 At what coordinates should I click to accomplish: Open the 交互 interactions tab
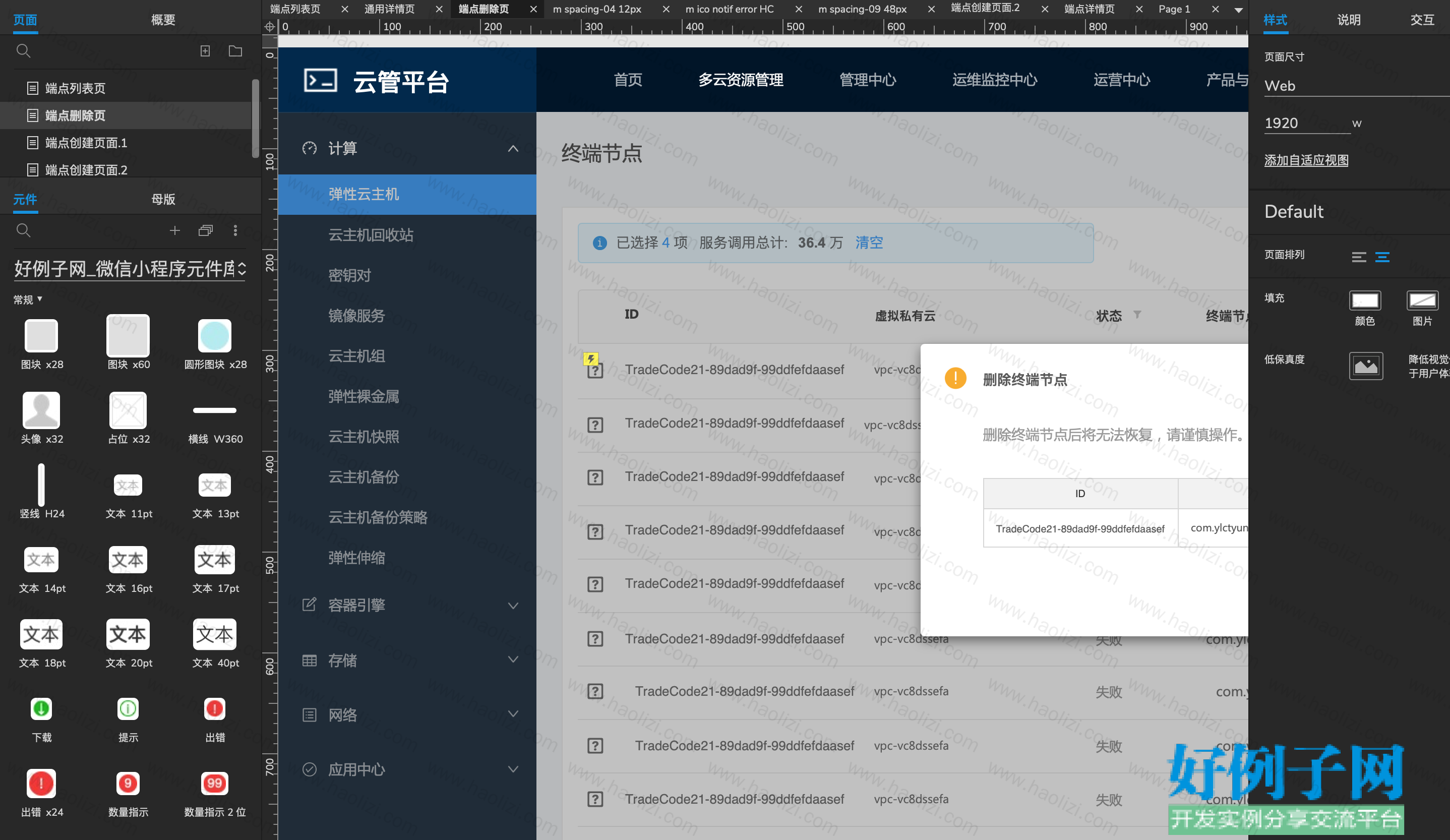coord(1422,20)
